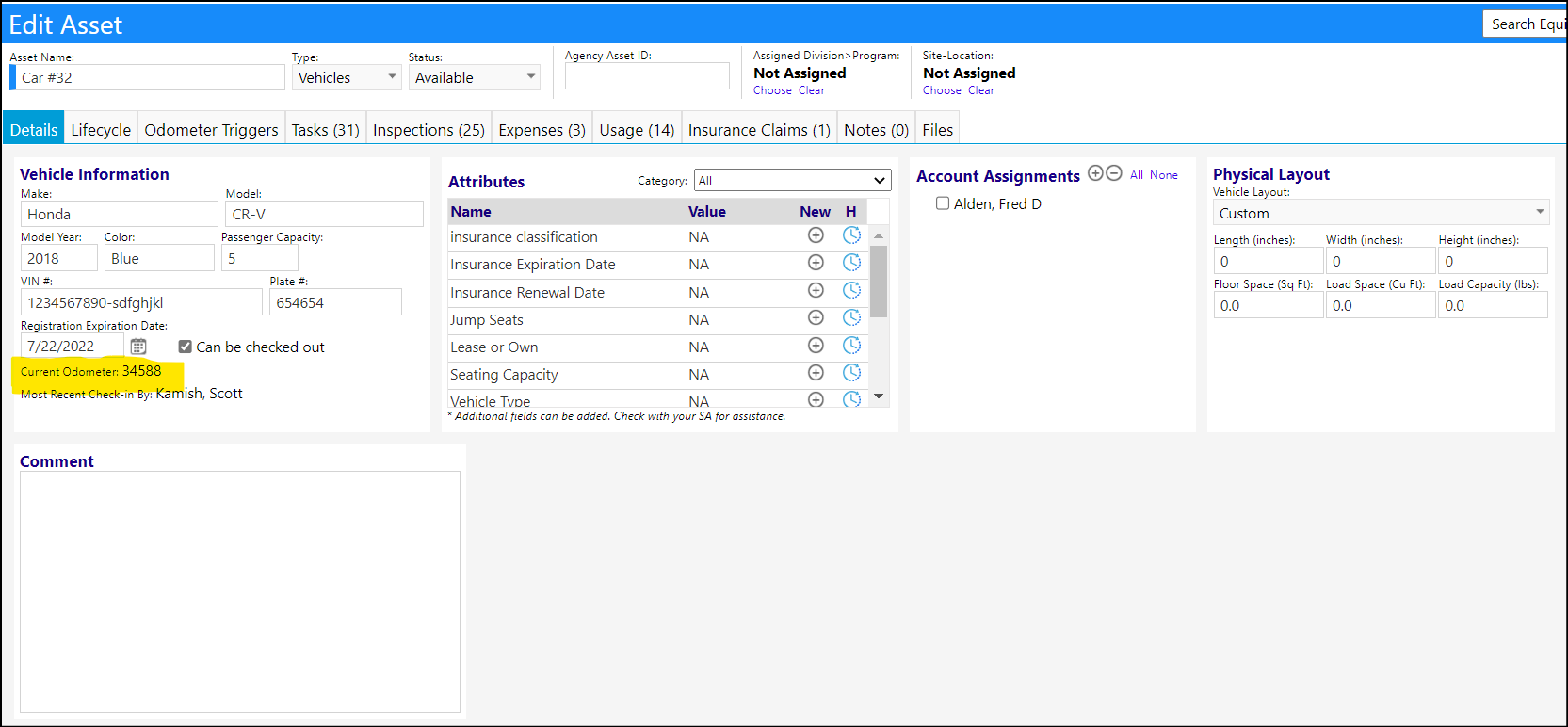1568x727 pixels.
Task: Open the Vehicle Layout dropdown
Action: point(1381,213)
